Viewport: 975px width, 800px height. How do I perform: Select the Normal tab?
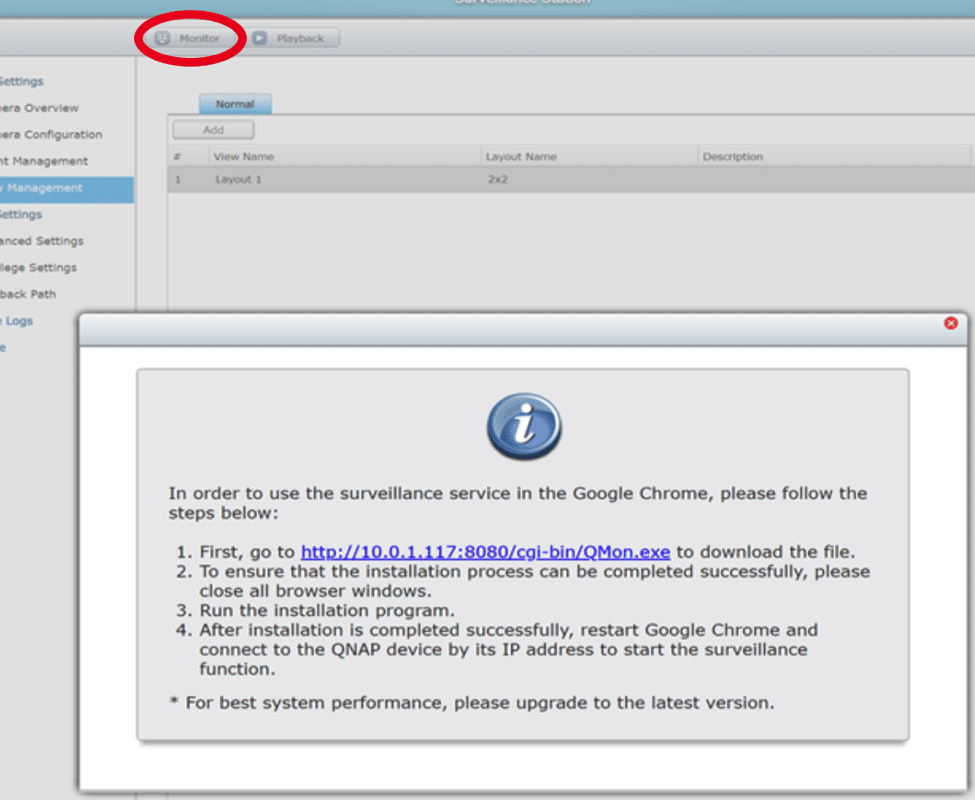[235, 104]
